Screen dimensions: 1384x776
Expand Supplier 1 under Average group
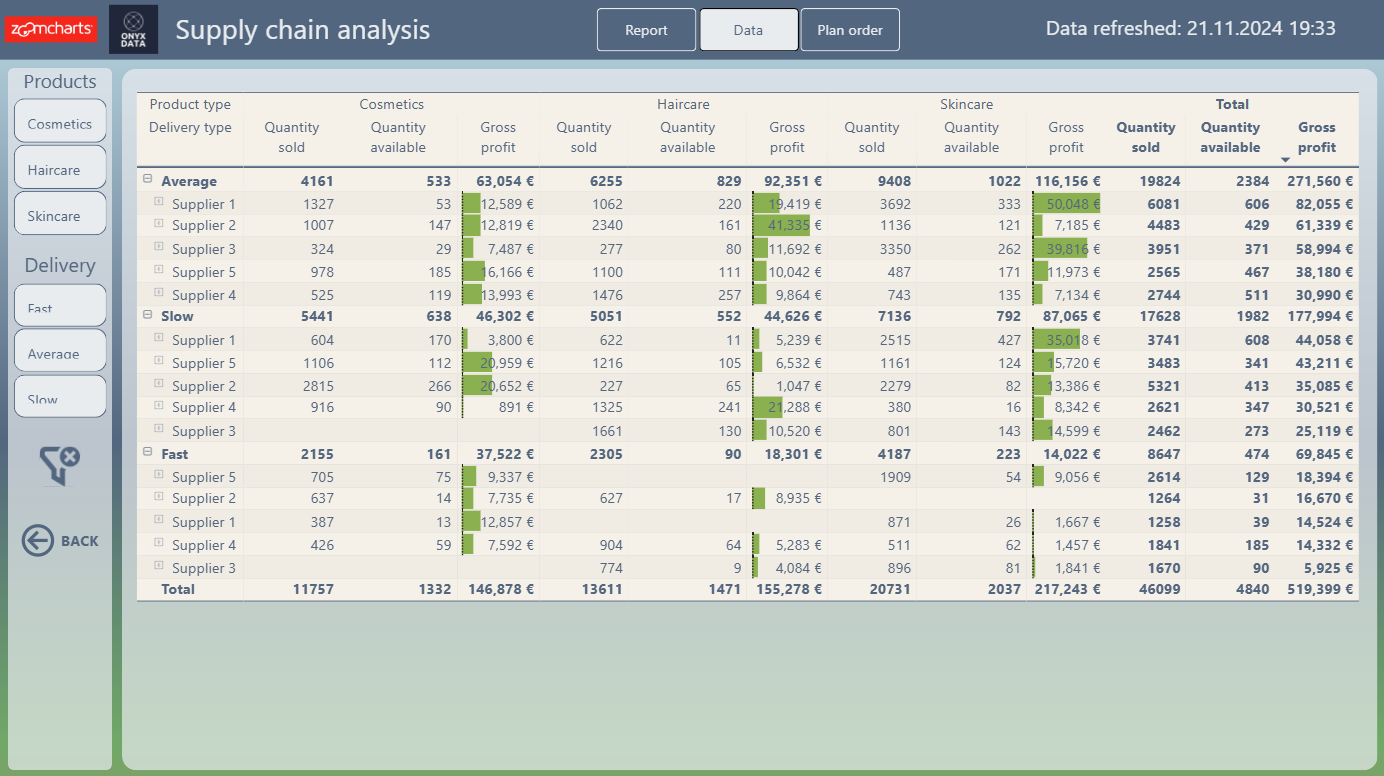tap(158, 202)
